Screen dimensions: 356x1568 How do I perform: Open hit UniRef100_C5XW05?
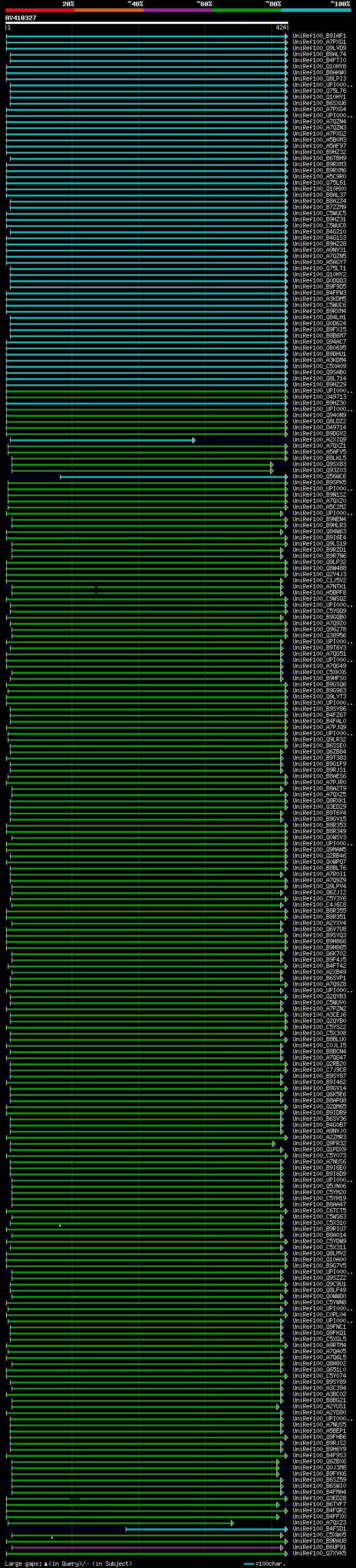pos(319,1535)
